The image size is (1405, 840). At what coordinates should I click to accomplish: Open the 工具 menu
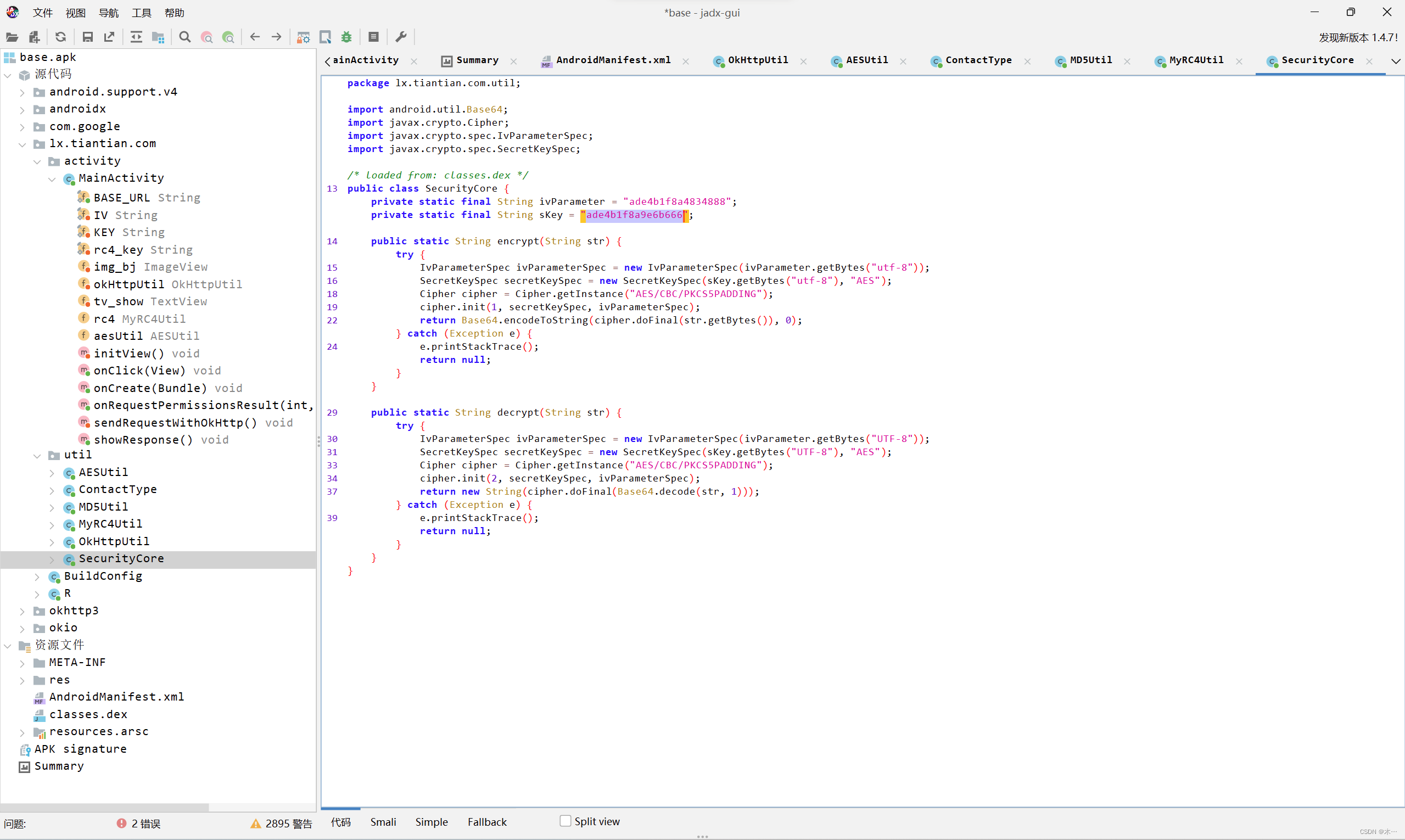142,13
